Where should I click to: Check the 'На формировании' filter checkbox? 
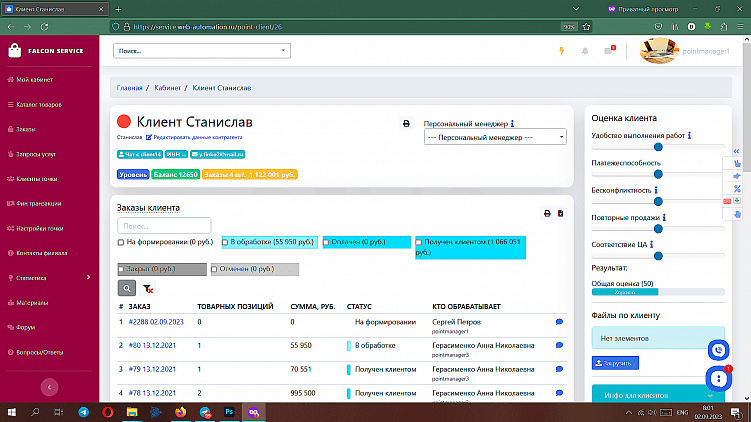coord(121,242)
